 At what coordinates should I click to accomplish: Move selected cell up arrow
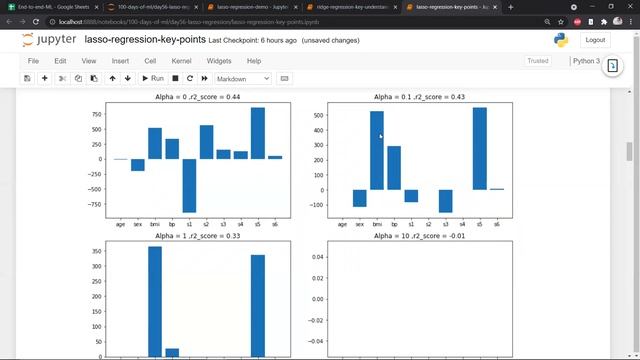pyautogui.click(x=112, y=78)
